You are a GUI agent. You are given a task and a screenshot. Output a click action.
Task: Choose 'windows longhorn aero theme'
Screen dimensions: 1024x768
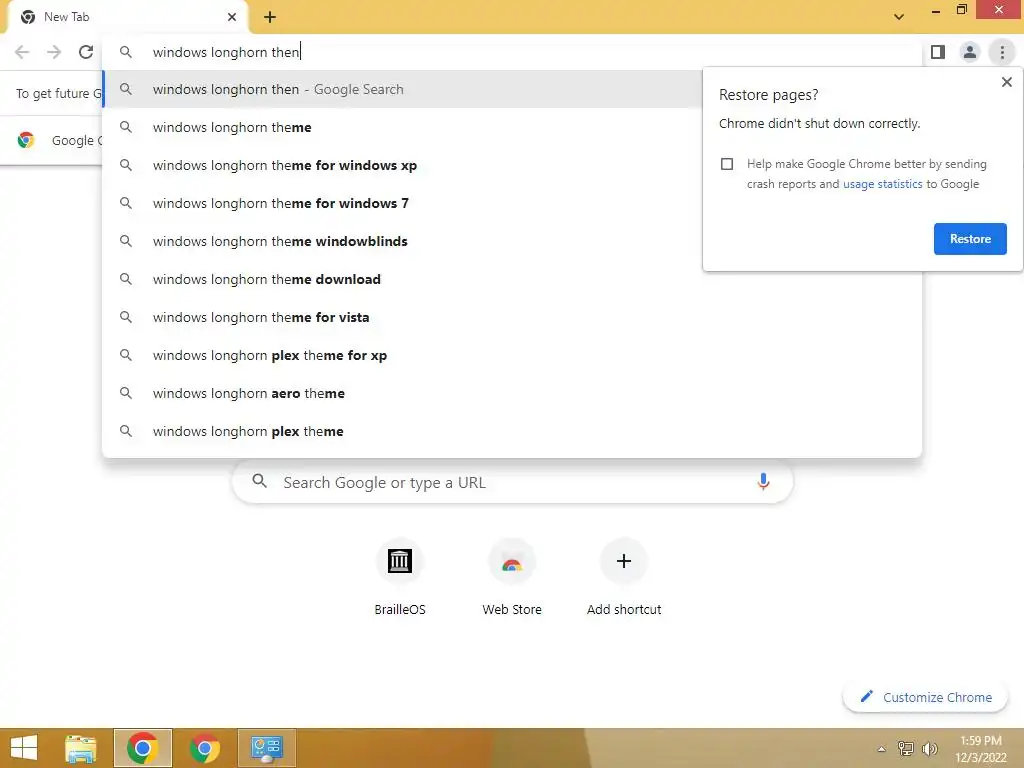pyautogui.click(x=512, y=393)
